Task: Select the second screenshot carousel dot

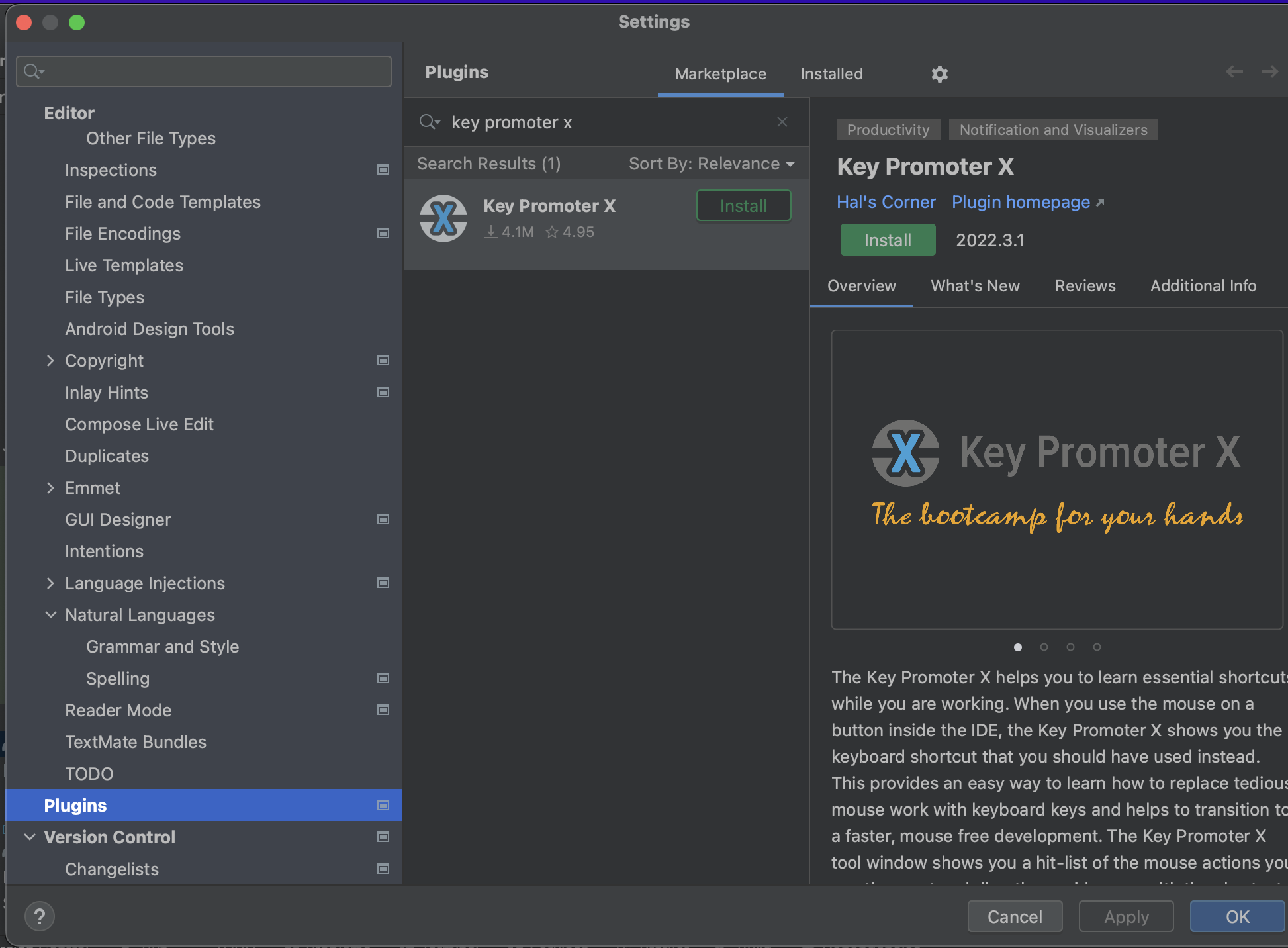Action: [1044, 647]
